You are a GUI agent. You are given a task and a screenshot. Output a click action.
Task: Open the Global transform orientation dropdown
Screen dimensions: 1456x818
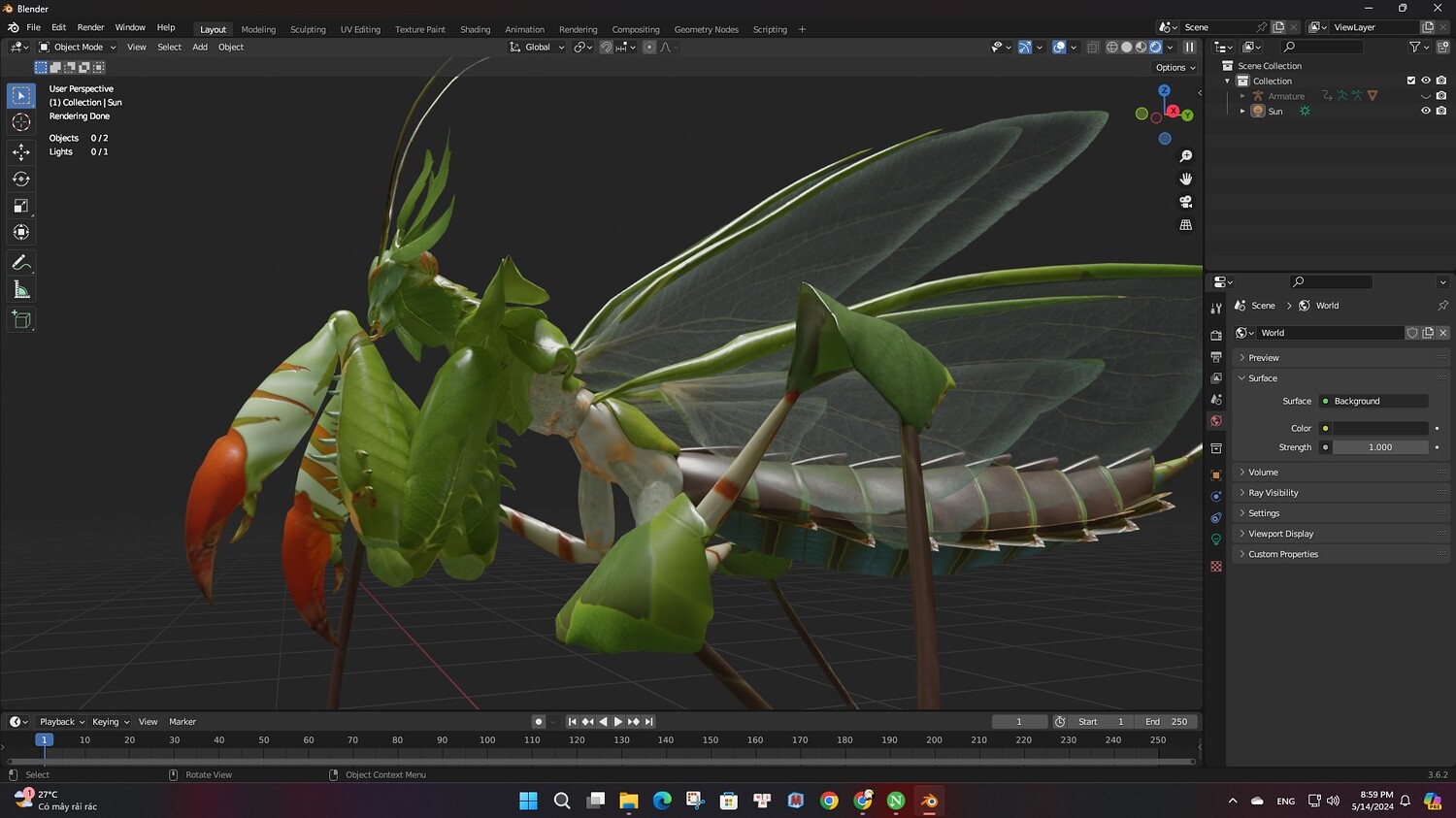pos(537,47)
